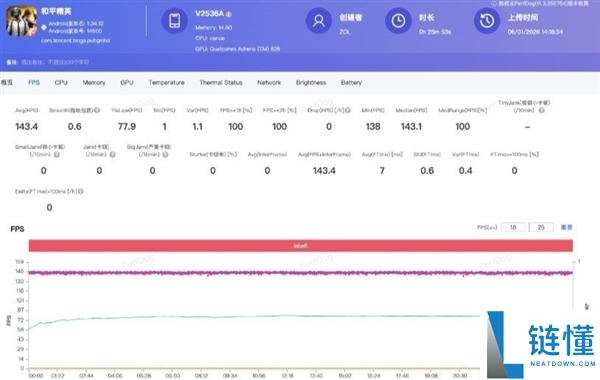Image resolution: width=600 pixels, height=380 pixels.
Task: Open the GPU tab
Action: [127, 82]
